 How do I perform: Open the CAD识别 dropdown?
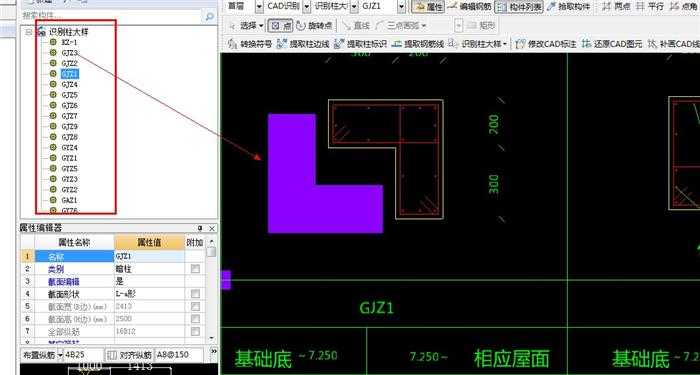(x=307, y=7)
